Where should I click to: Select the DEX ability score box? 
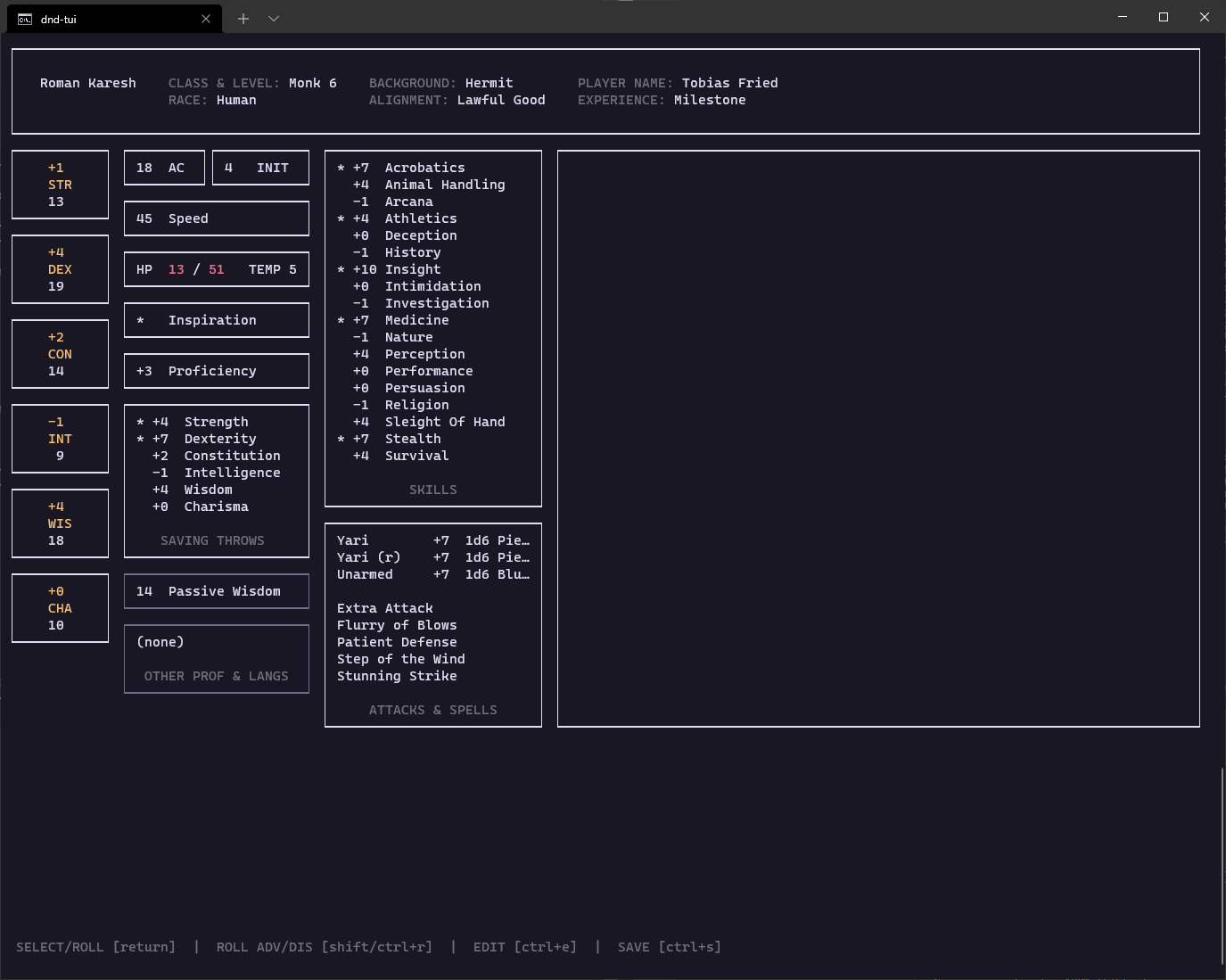(60, 269)
